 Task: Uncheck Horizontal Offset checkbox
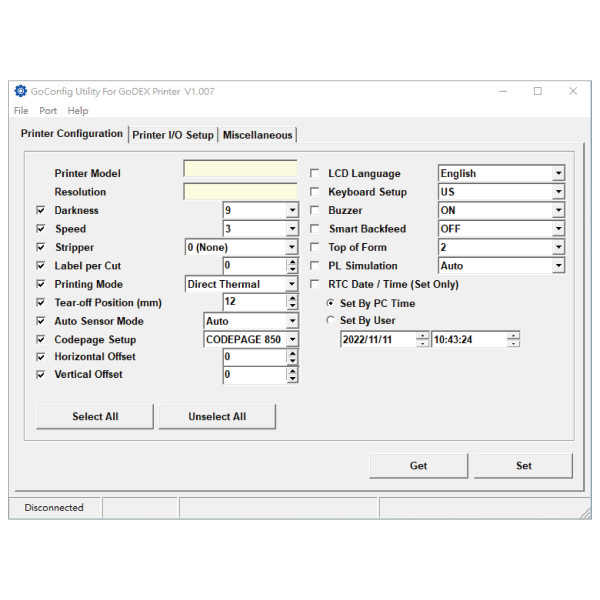click(x=40, y=357)
